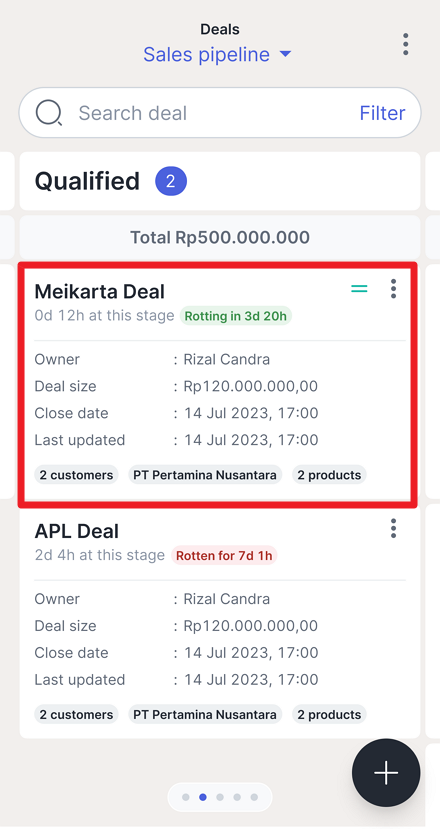The image size is (440, 829).
Task: Select 2 customers tag on Meikarta Deal
Action: point(77,475)
